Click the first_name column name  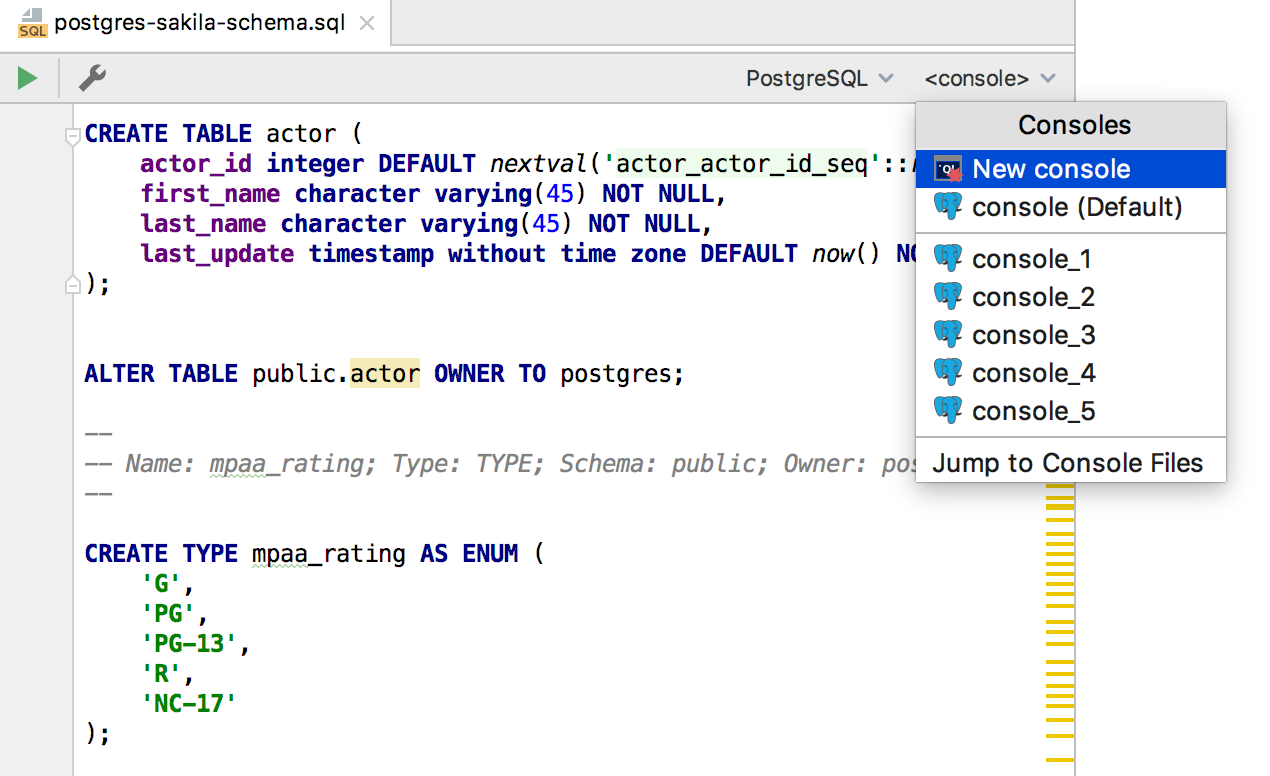[210, 194]
